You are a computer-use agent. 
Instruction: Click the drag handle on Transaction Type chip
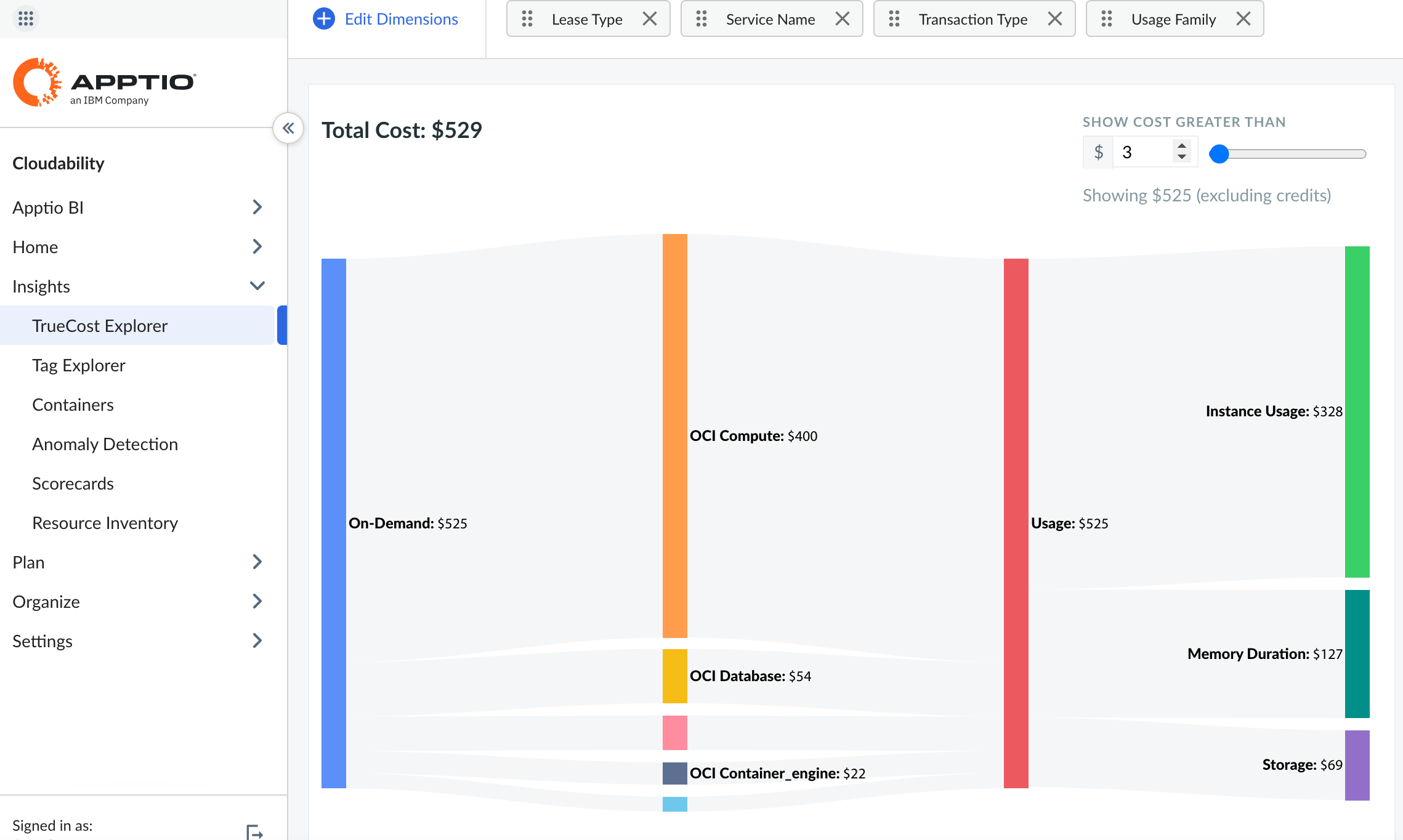pos(895,18)
